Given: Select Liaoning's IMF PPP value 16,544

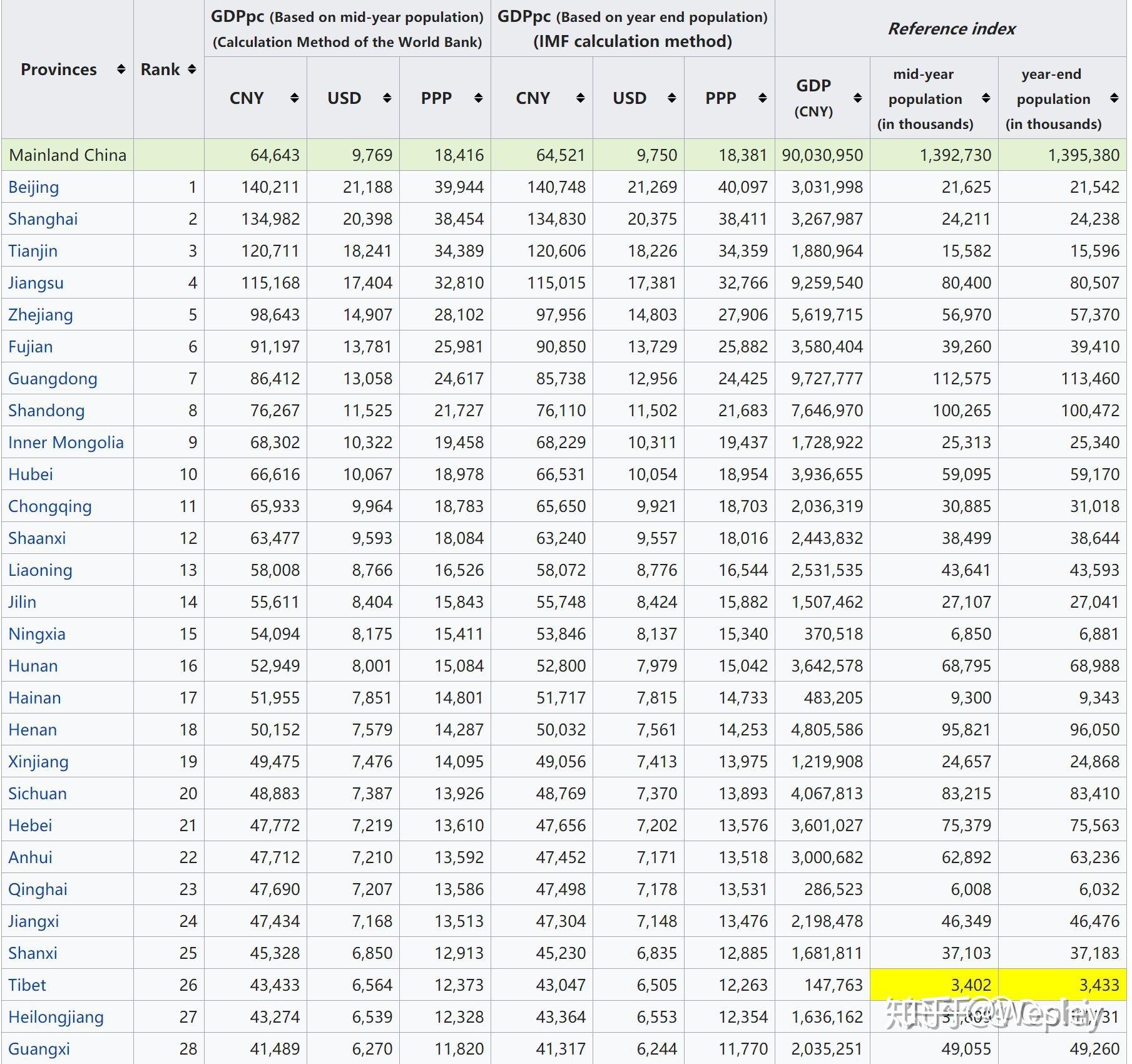Looking at the screenshot, I should click(x=743, y=570).
